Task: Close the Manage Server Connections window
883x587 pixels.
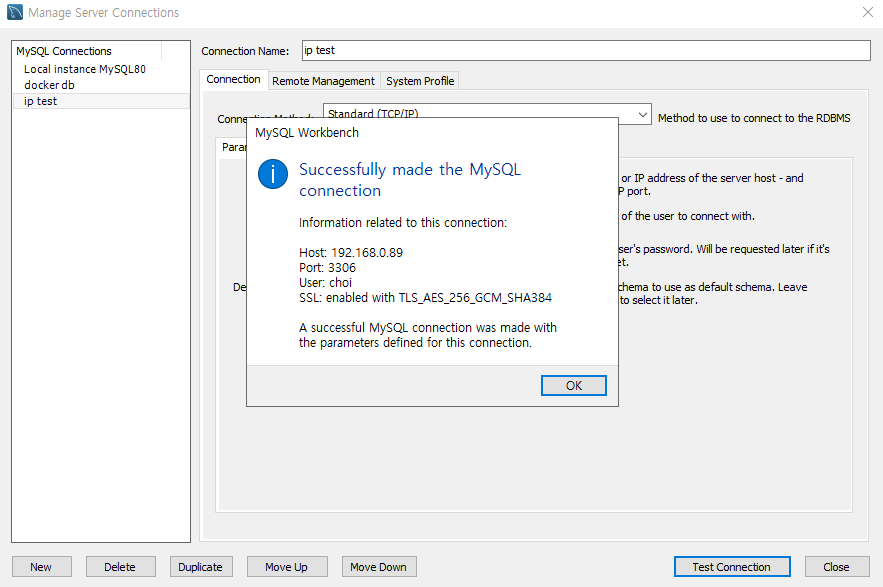Action: pos(868,12)
